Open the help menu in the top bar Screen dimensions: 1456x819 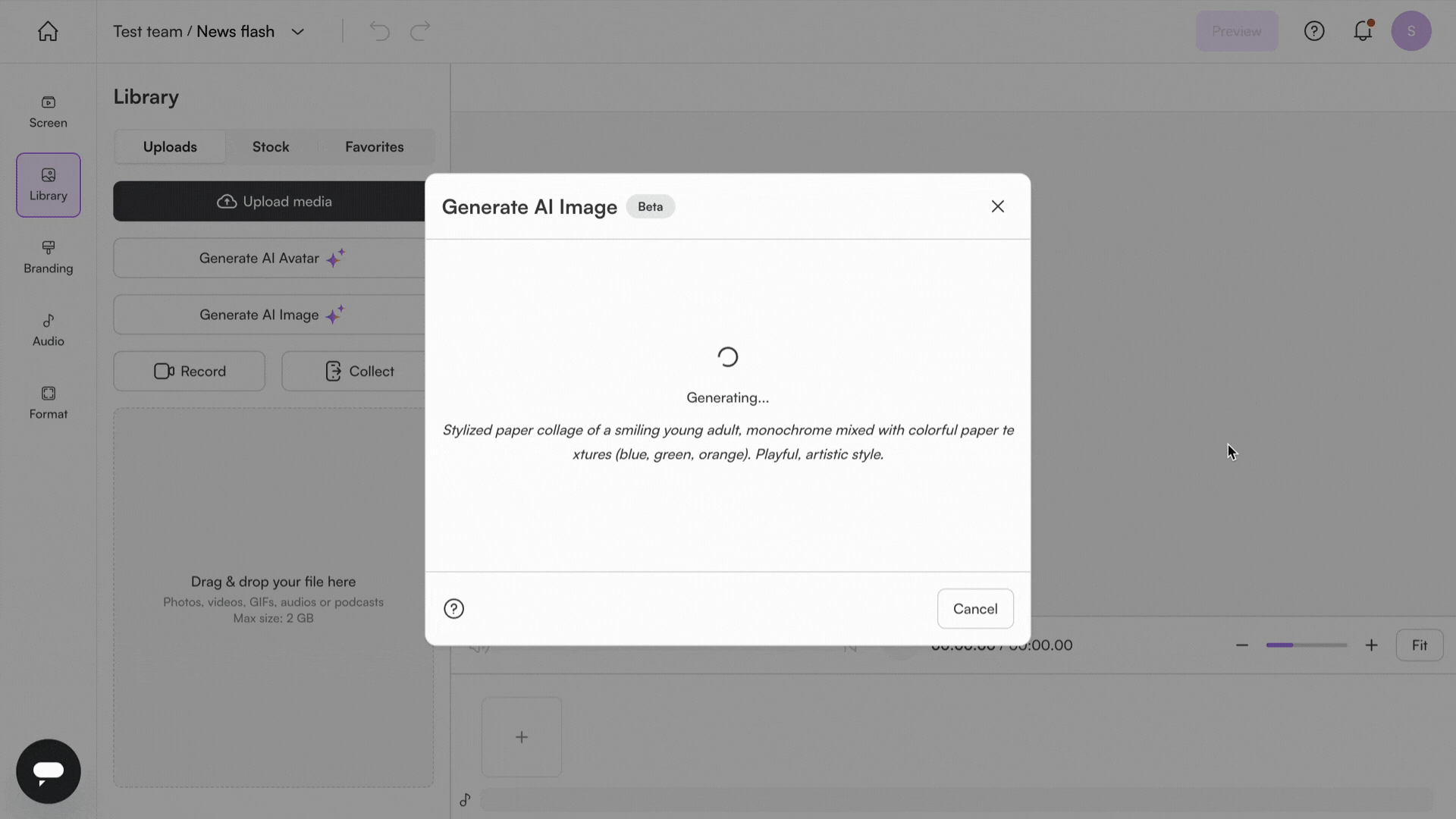(1314, 31)
